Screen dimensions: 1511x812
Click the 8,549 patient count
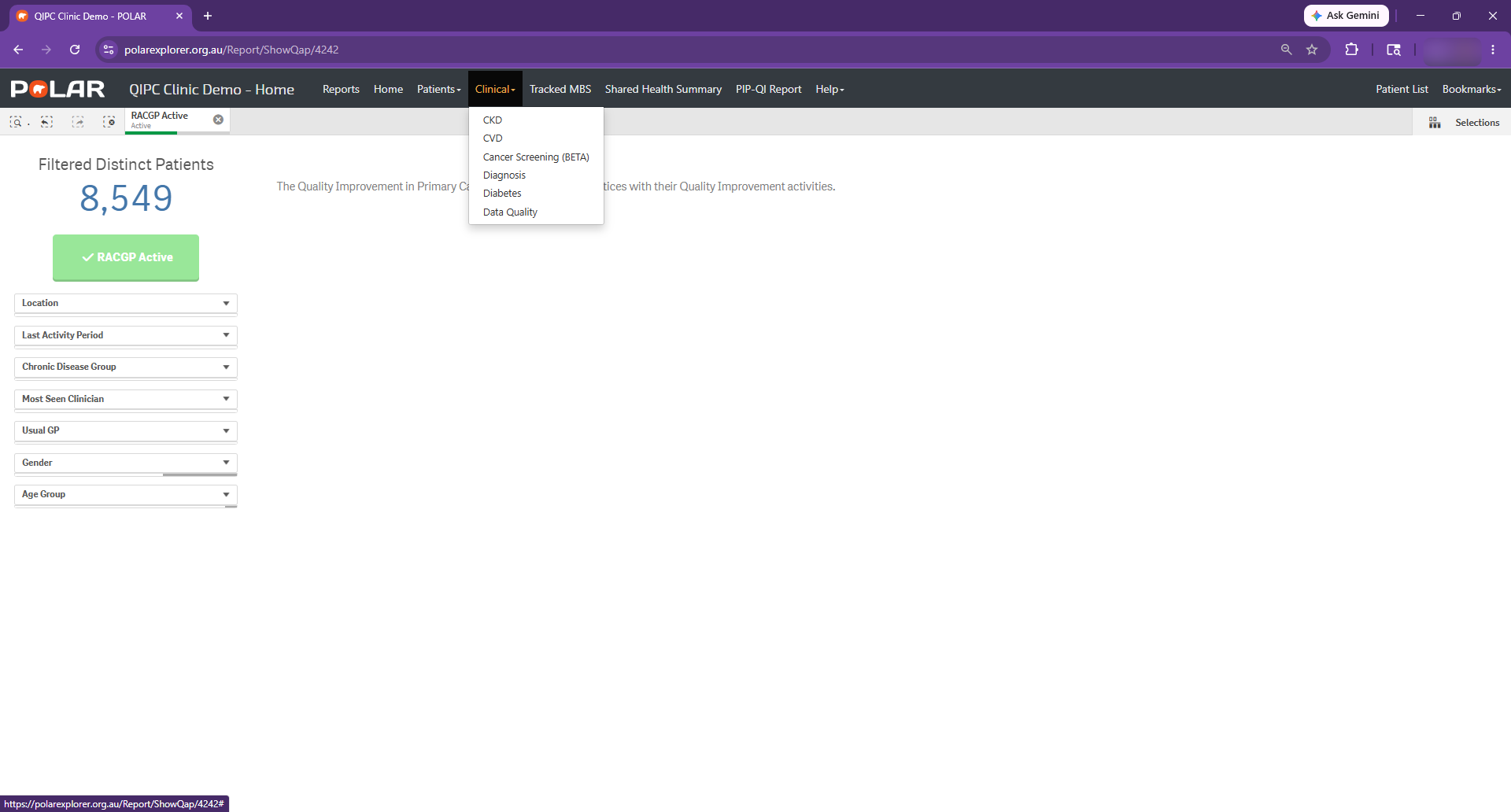(x=126, y=198)
